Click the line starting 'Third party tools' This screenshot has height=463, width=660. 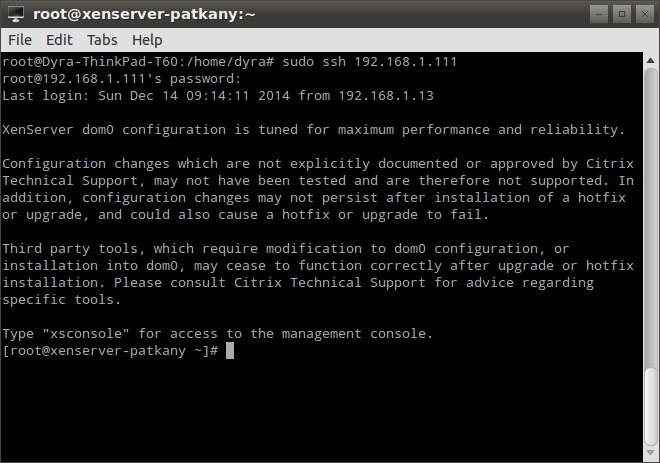click(286, 249)
